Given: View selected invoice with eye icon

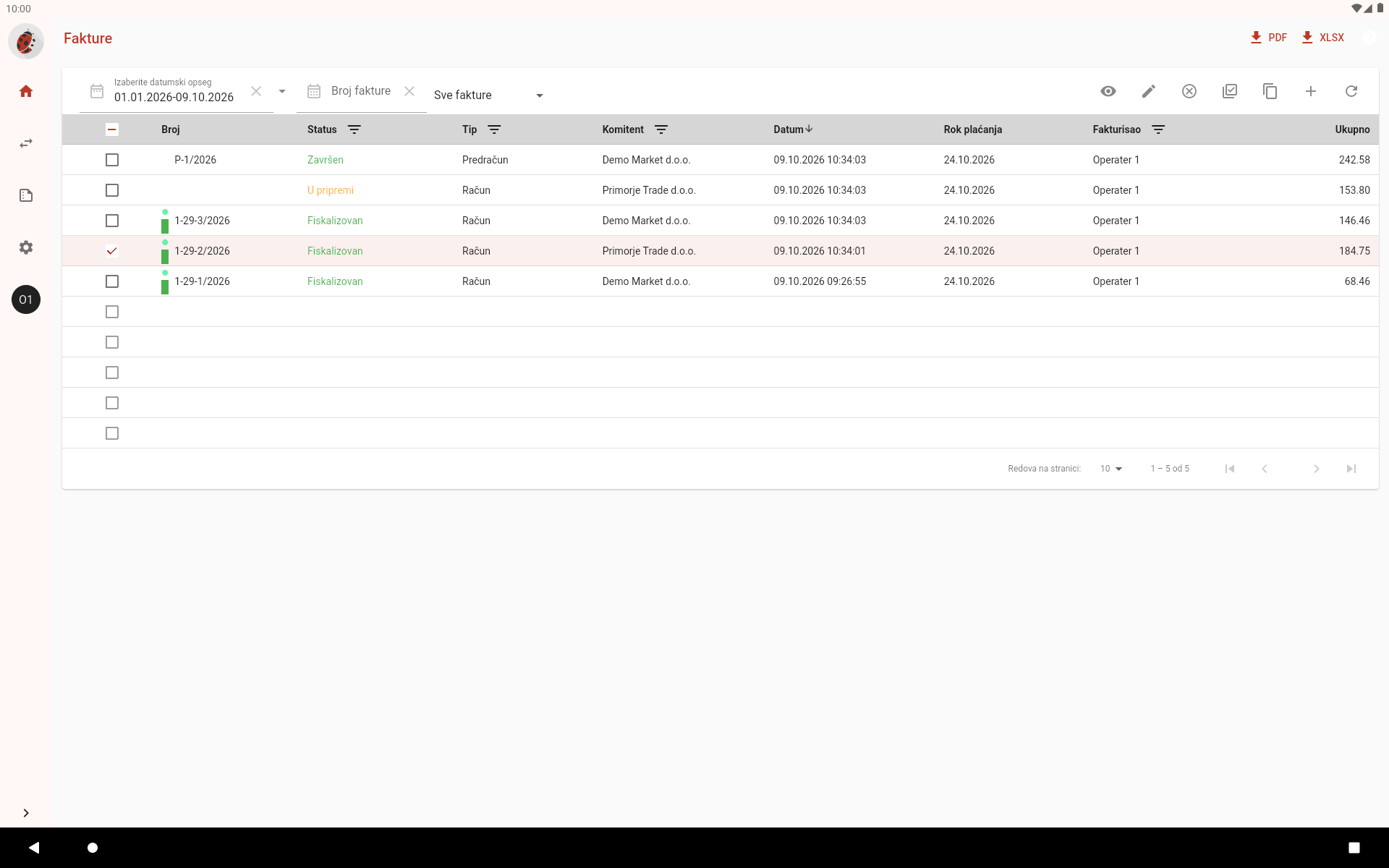Looking at the screenshot, I should tap(1108, 91).
